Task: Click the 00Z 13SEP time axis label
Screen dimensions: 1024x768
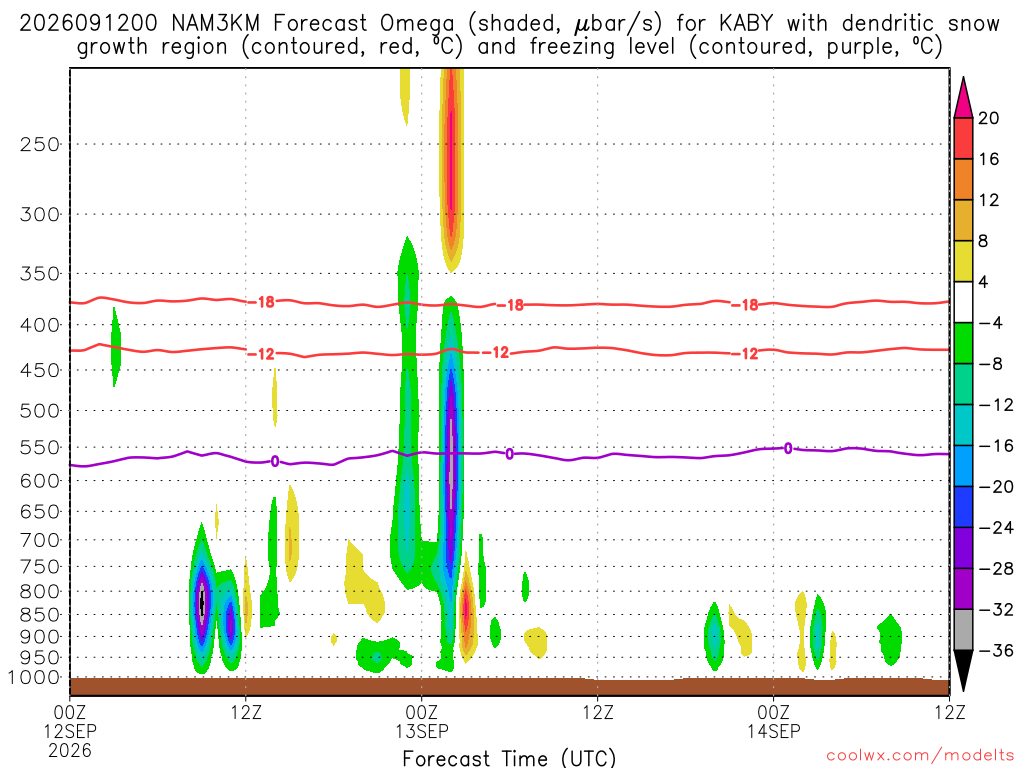Action: [x=422, y=722]
